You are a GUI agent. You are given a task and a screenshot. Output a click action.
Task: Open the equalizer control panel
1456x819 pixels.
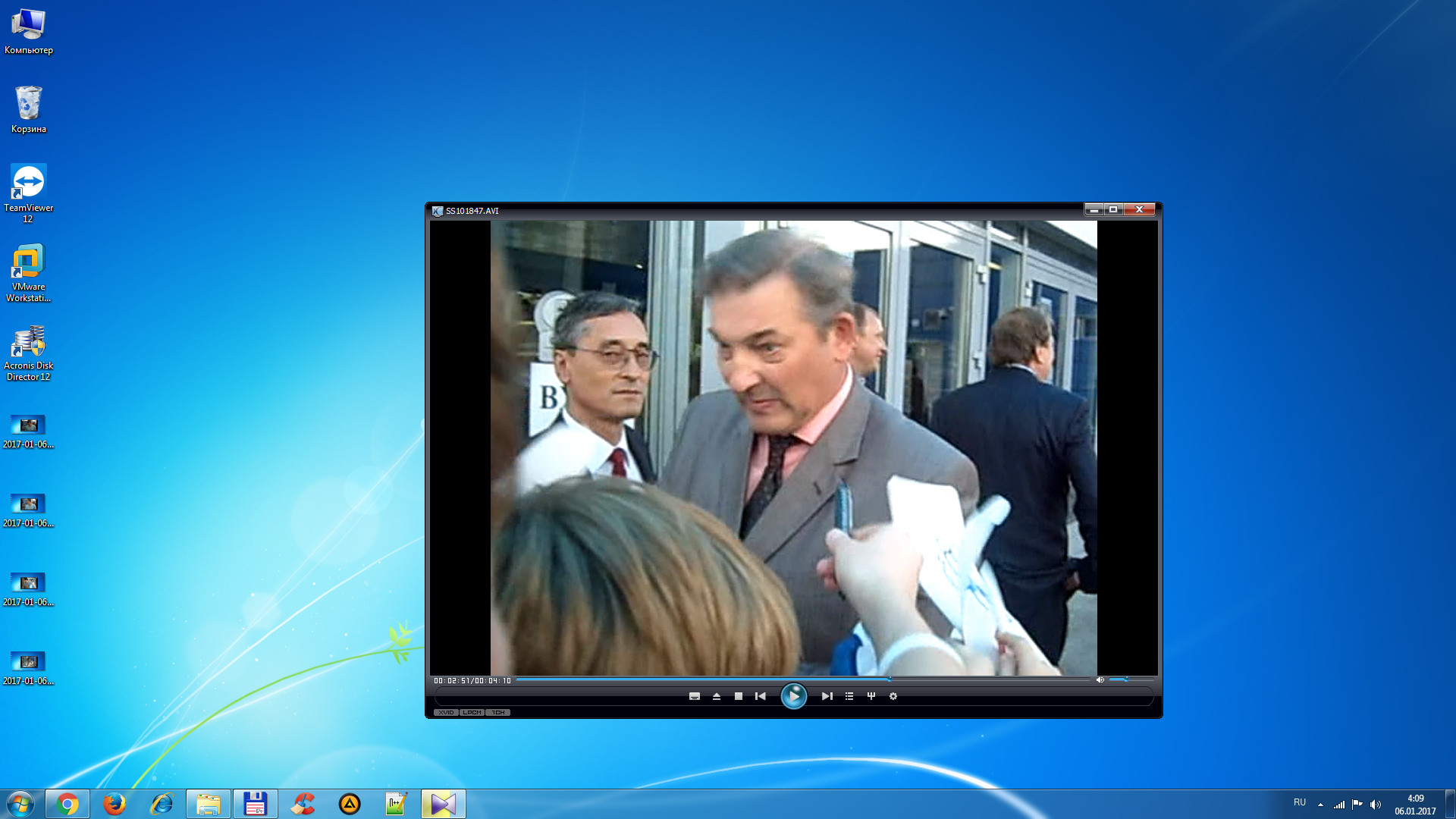coord(871,696)
